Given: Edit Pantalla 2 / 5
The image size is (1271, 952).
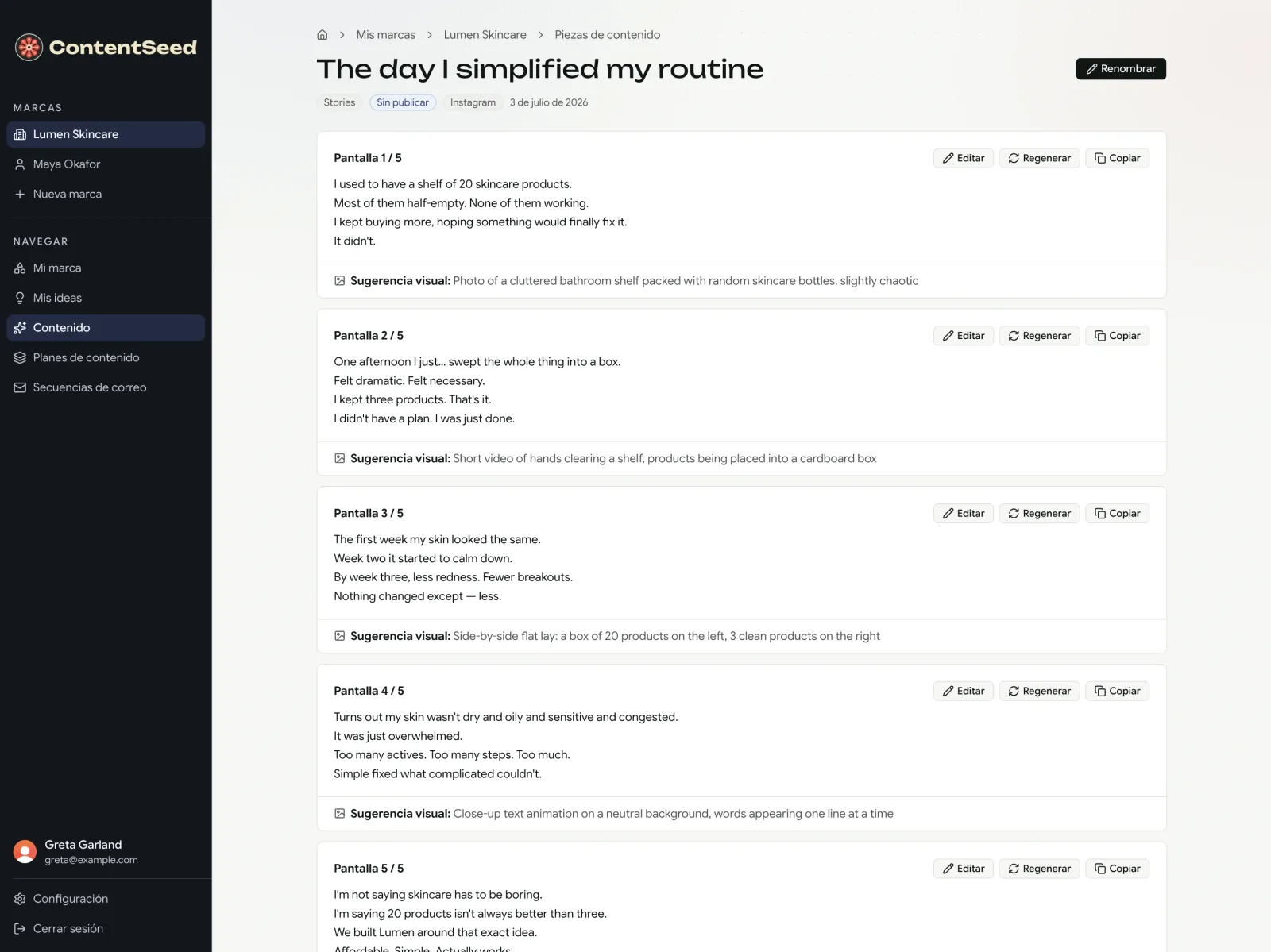Looking at the screenshot, I should (963, 336).
